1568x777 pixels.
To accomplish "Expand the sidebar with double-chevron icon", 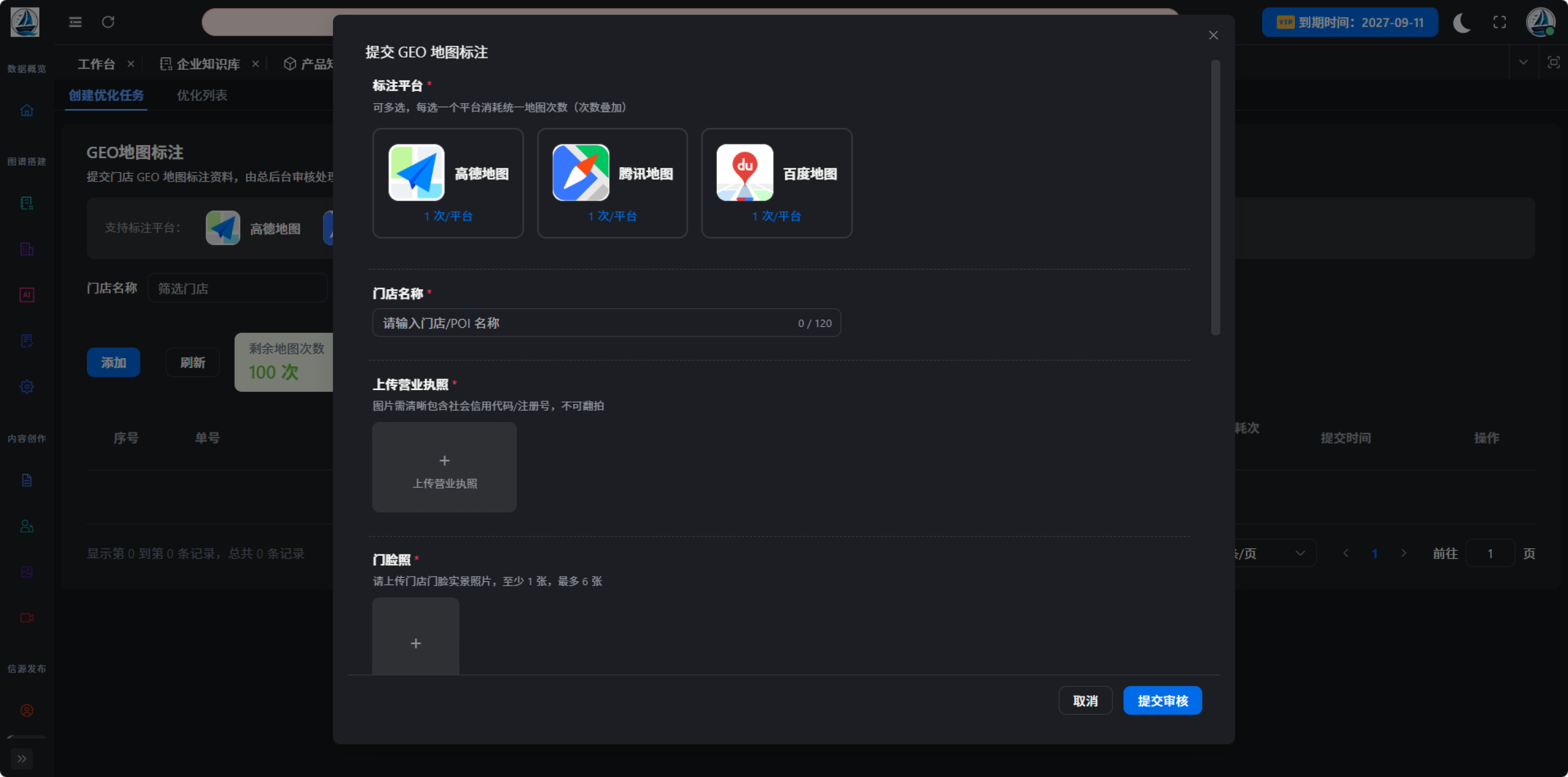I will [x=22, y=759].
